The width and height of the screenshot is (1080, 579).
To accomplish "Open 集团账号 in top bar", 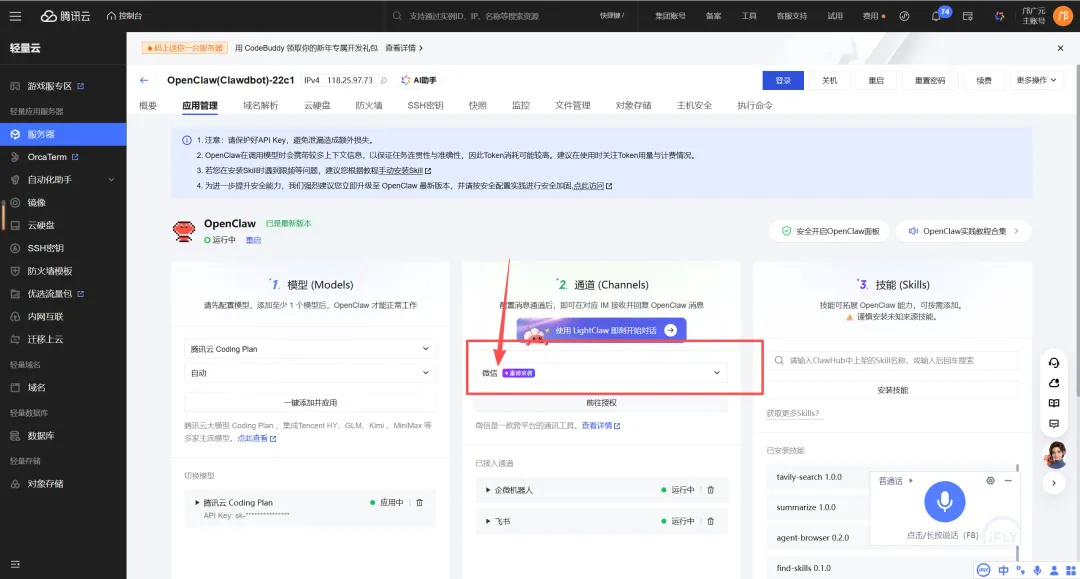I will [x=670, y=16].
